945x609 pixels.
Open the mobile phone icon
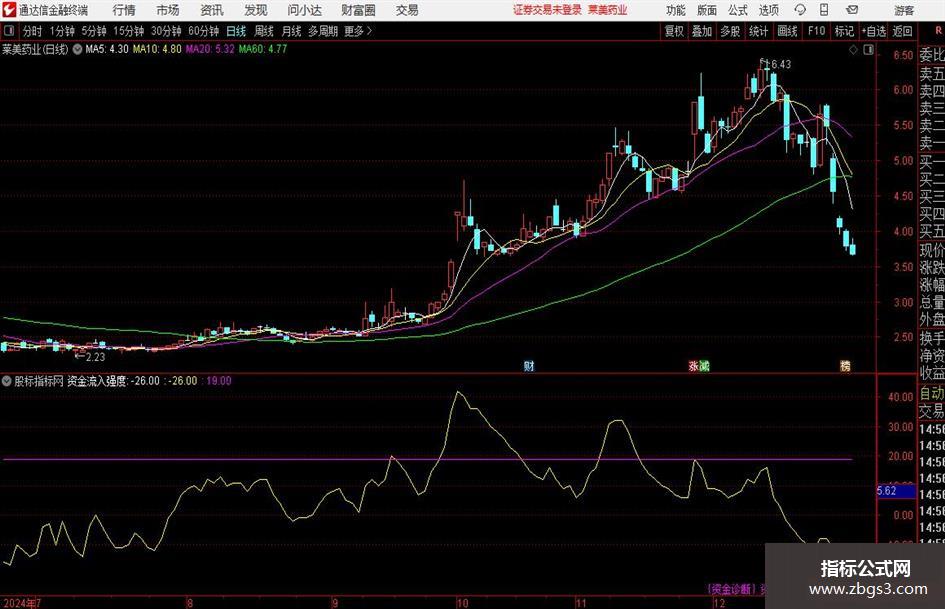click(824, 10)
